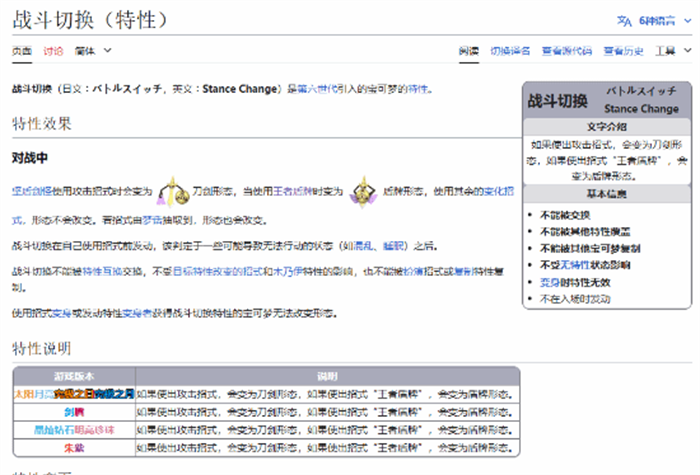Open the 阅读 read view tab

click(x=468, y=51)
